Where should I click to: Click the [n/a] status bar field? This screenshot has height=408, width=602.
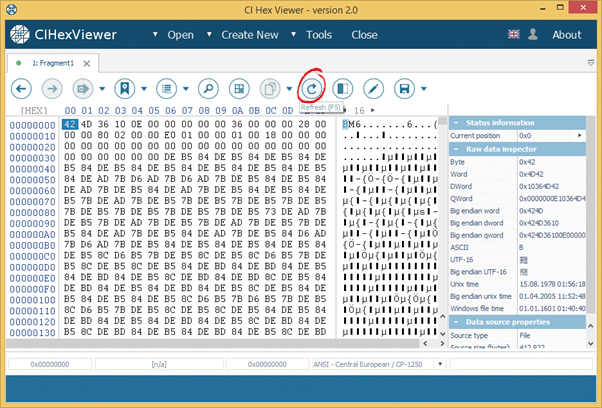point(159,364)
